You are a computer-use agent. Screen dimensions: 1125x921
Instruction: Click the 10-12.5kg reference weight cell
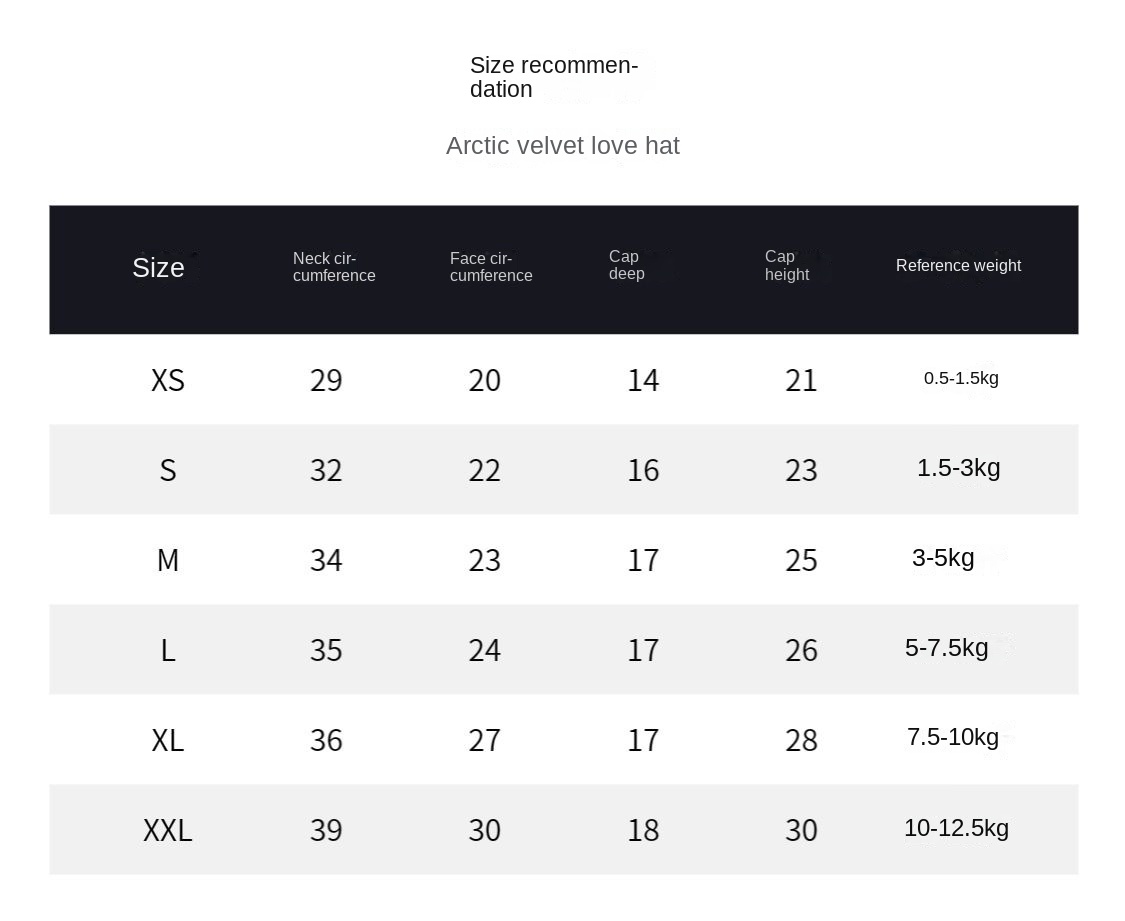(956, 828)
